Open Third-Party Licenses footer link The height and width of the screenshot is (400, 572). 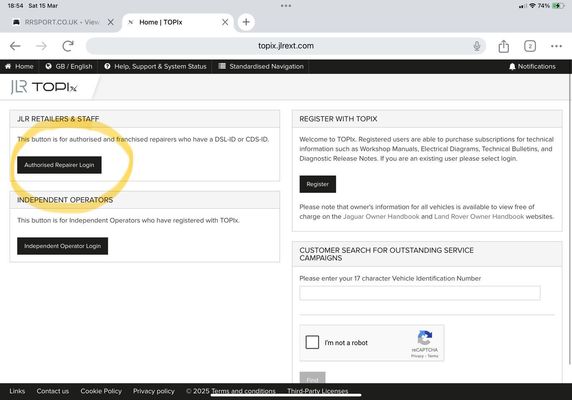coord(317,391)
